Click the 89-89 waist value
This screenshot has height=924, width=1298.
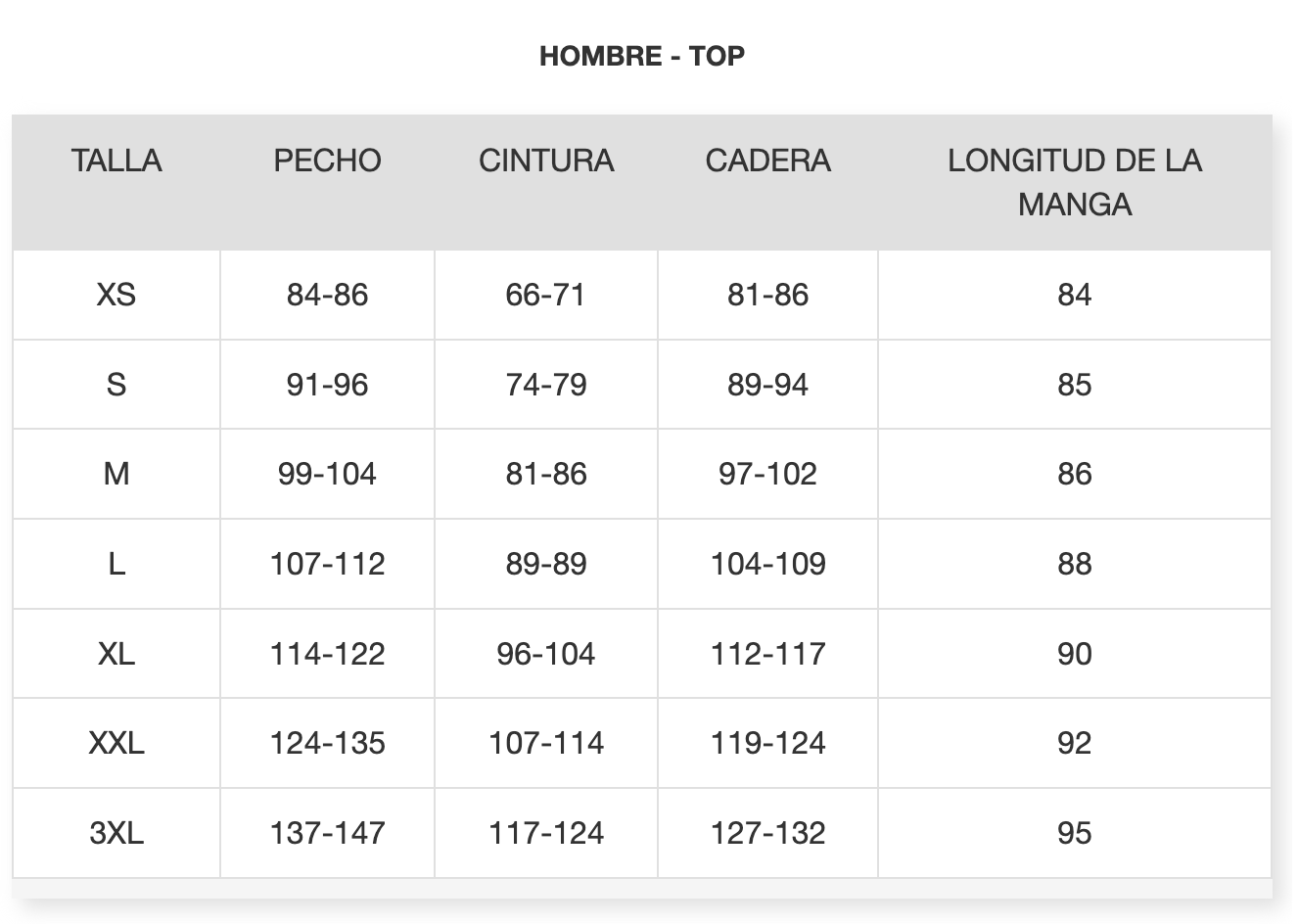[x=546, y=564]
